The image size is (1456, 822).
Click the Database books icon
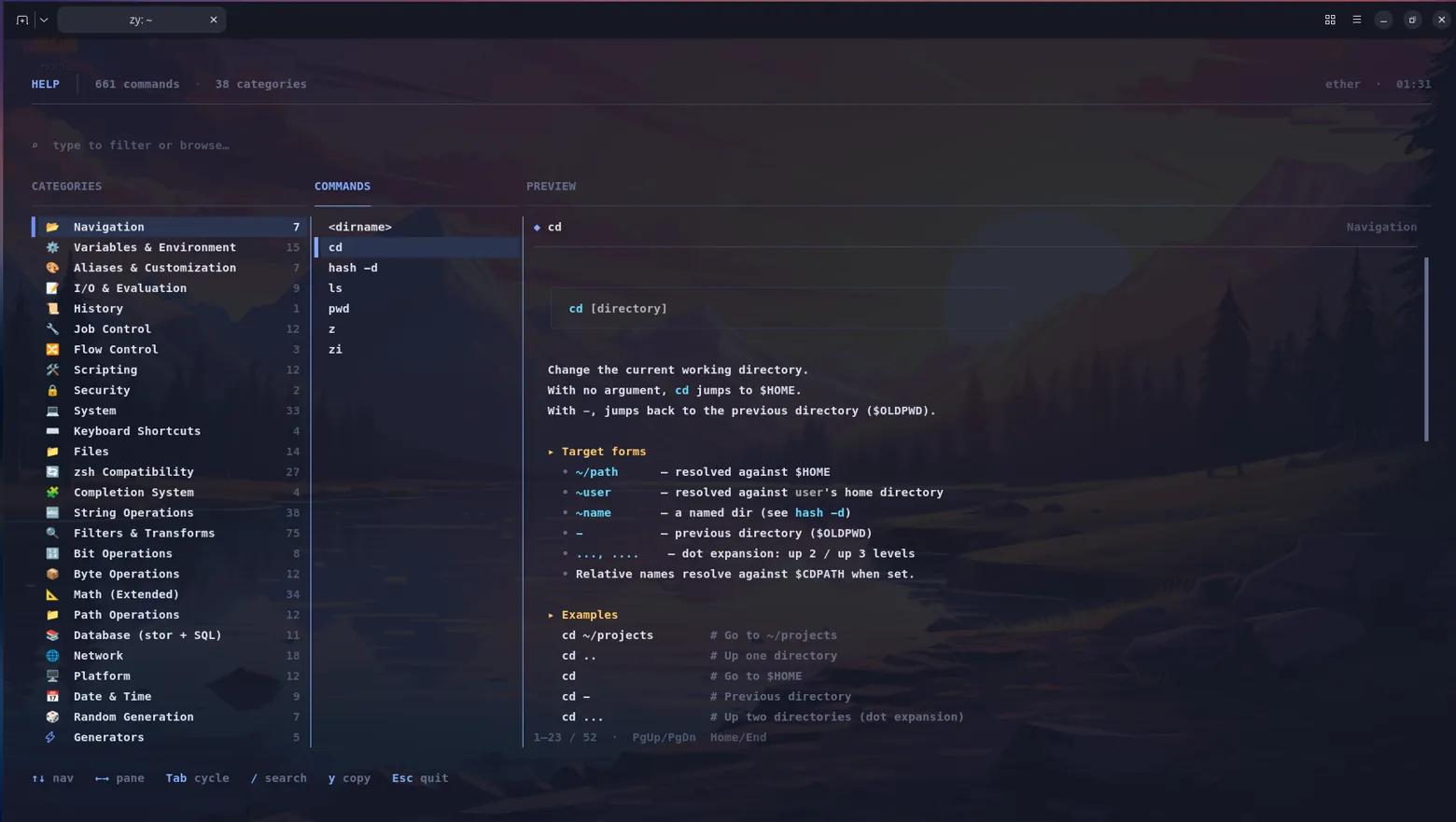[52, 635]
